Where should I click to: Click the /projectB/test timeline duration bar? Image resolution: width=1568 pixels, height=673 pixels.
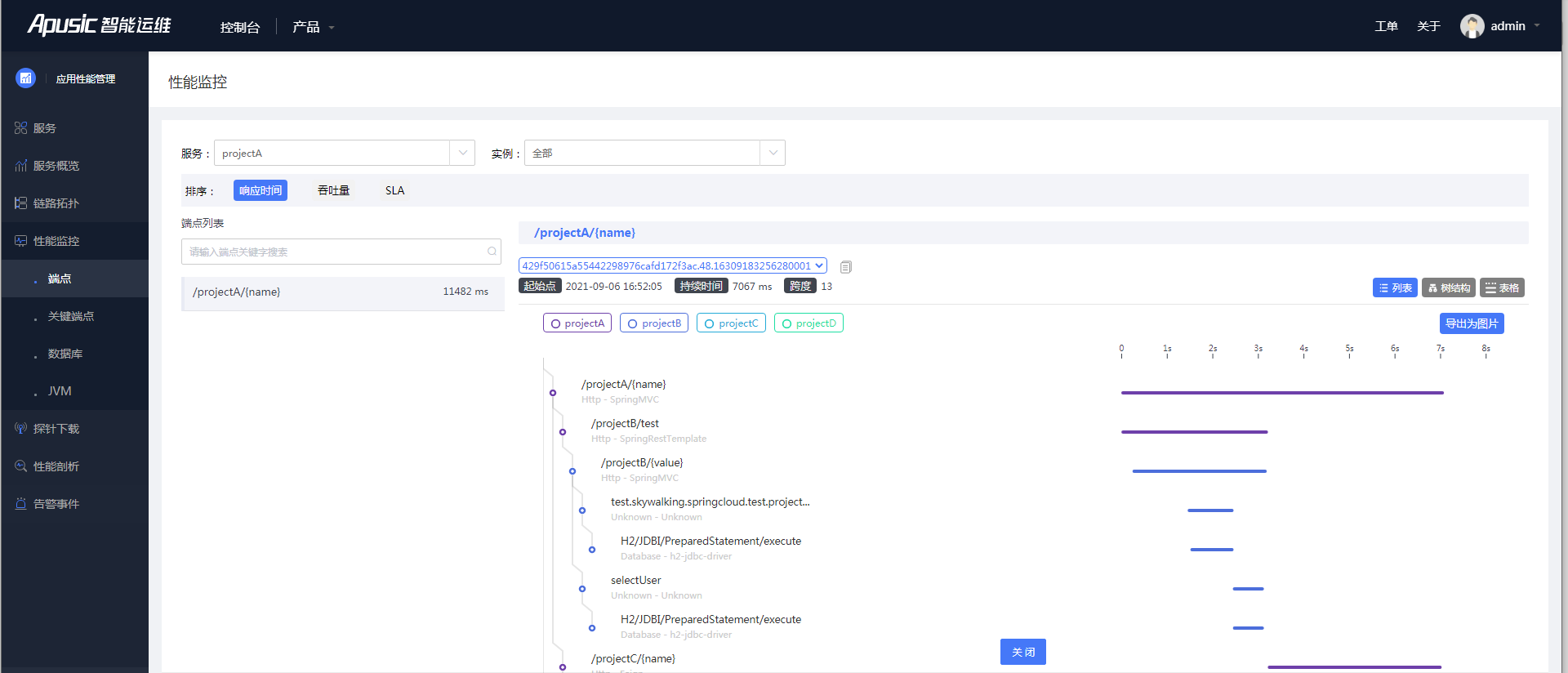(x=1194, y=432)
